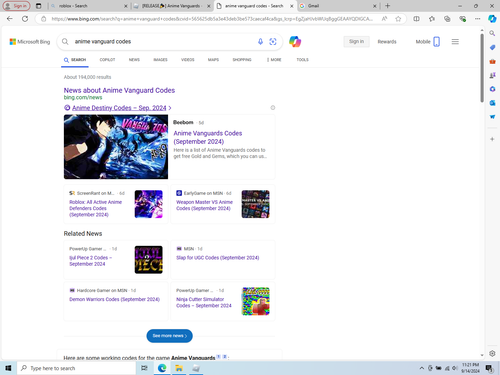Image resolution: width=500 pixels, height=375 pixels.
Task: Add this page to favorites star
Action: click(398, 19)
